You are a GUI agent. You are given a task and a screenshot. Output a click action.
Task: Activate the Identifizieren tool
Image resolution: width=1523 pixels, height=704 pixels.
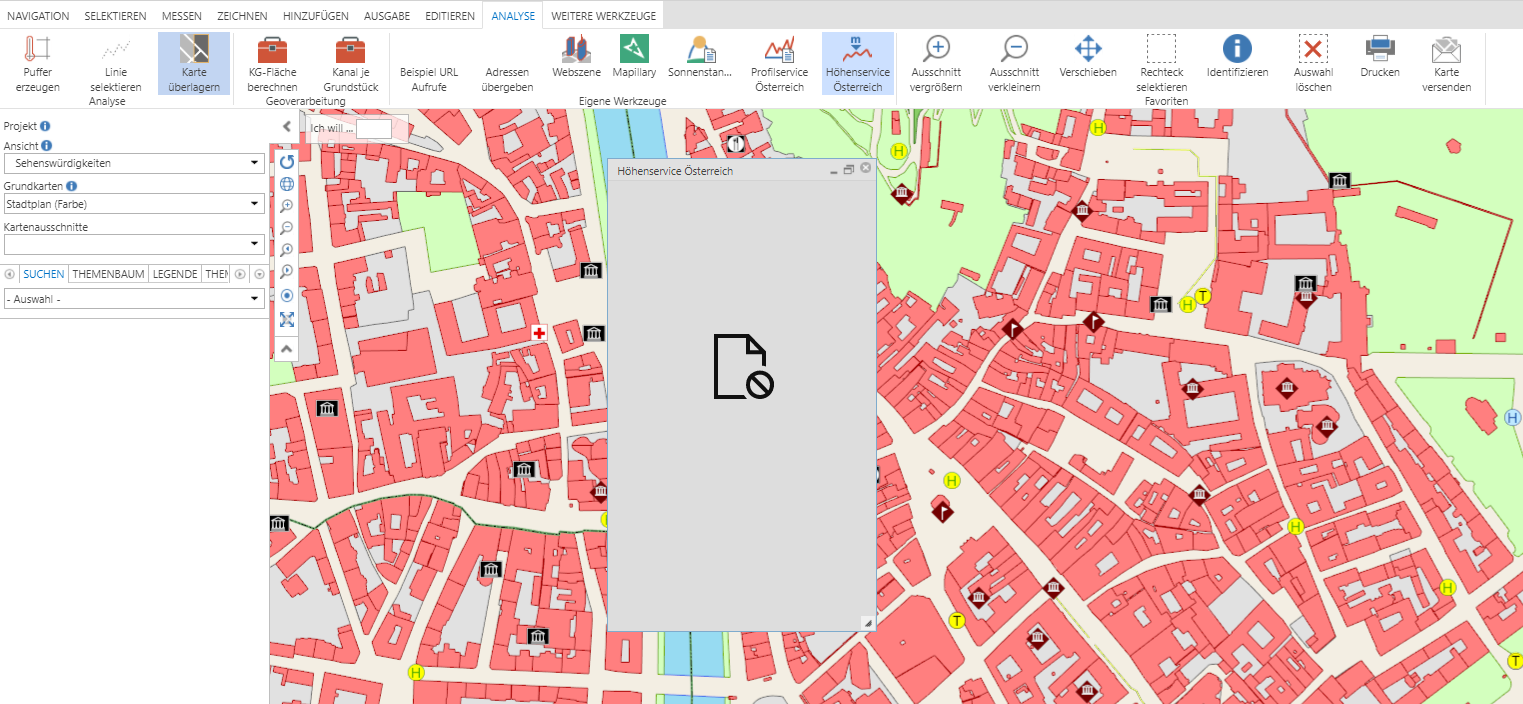click(x=1237, y=56)
